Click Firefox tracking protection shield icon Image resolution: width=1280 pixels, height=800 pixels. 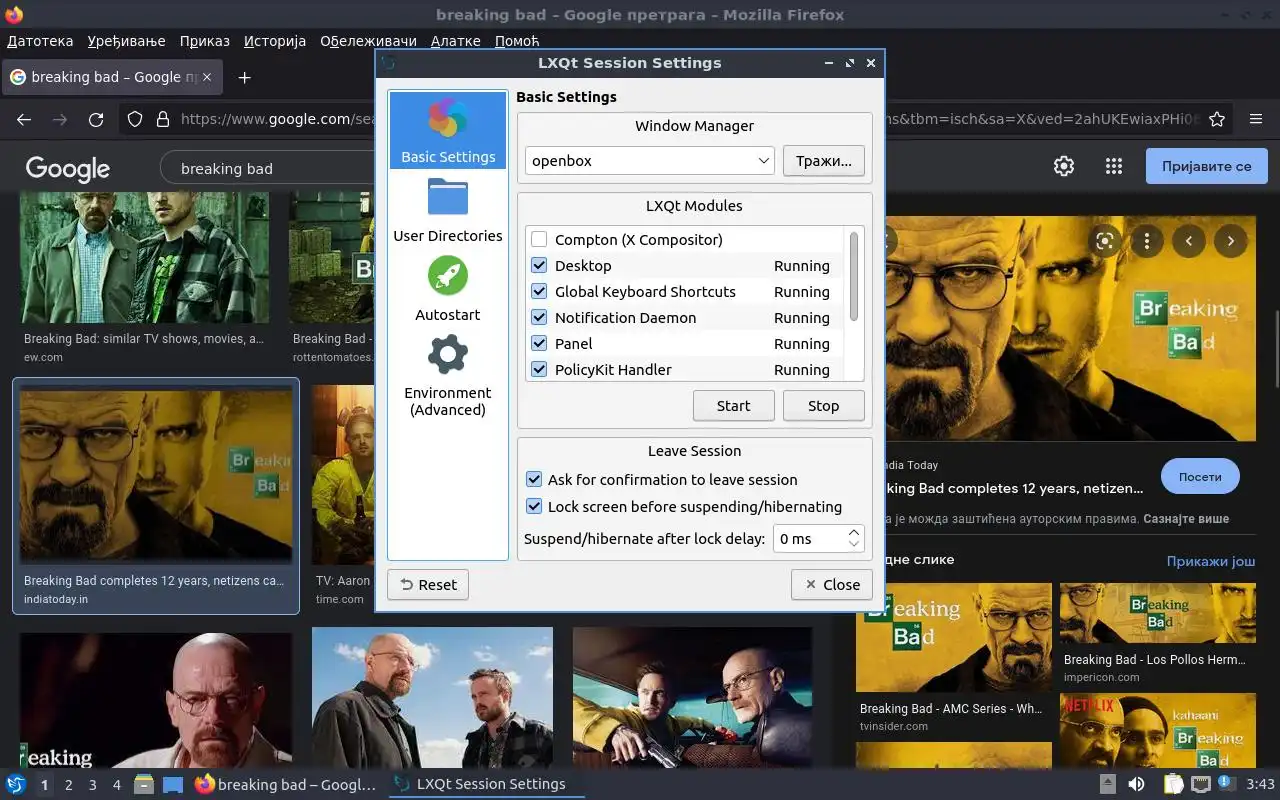pos(135,119)
